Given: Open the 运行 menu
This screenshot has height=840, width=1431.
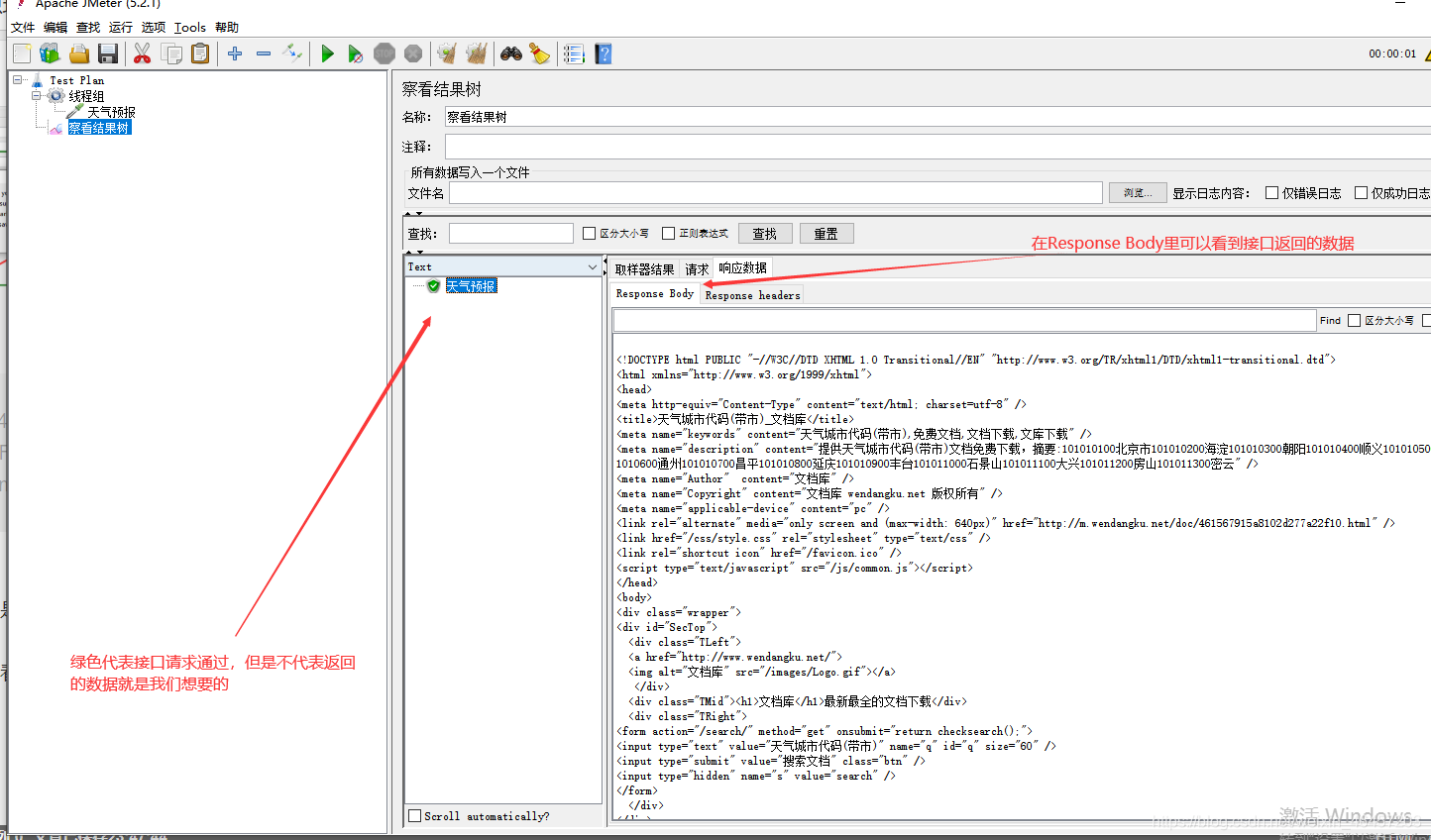Looking at the screenshot, I should click(121, 28).
